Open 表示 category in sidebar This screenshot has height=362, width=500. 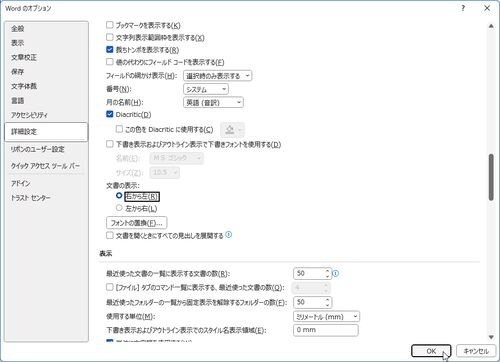tap(46, 43)
